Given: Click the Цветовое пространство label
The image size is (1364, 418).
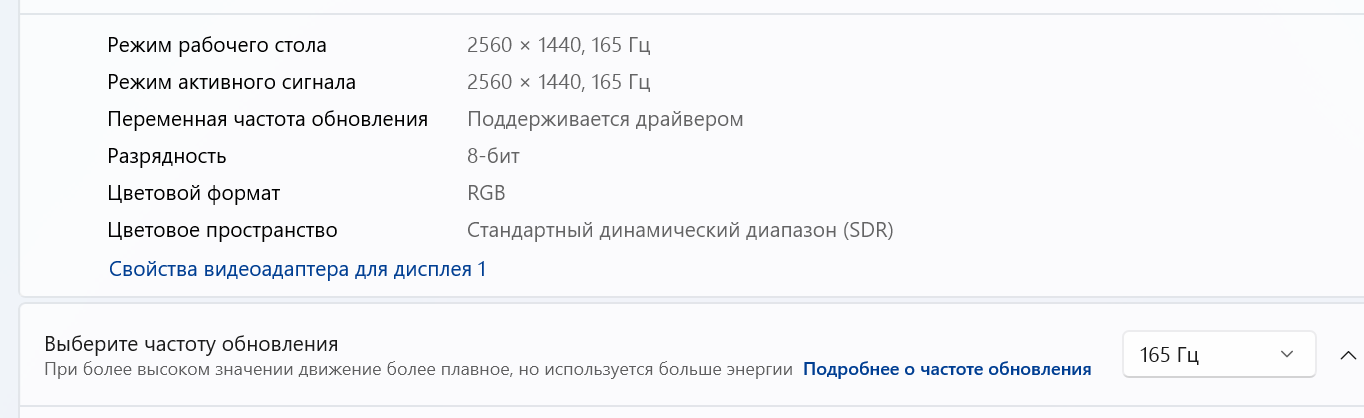Looking at the screenshot, I should pyautogui.click(x=222, y=230).
